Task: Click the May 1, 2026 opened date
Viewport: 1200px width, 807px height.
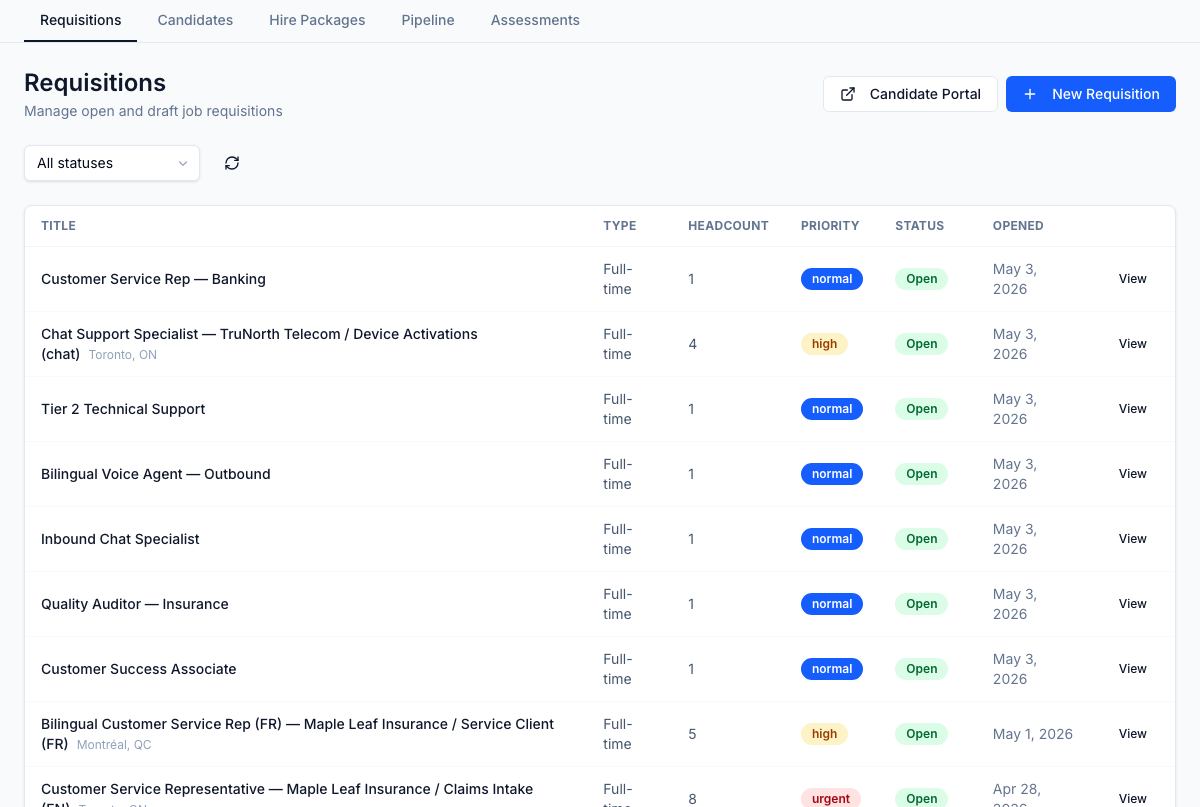Action: coord(1033,734)
